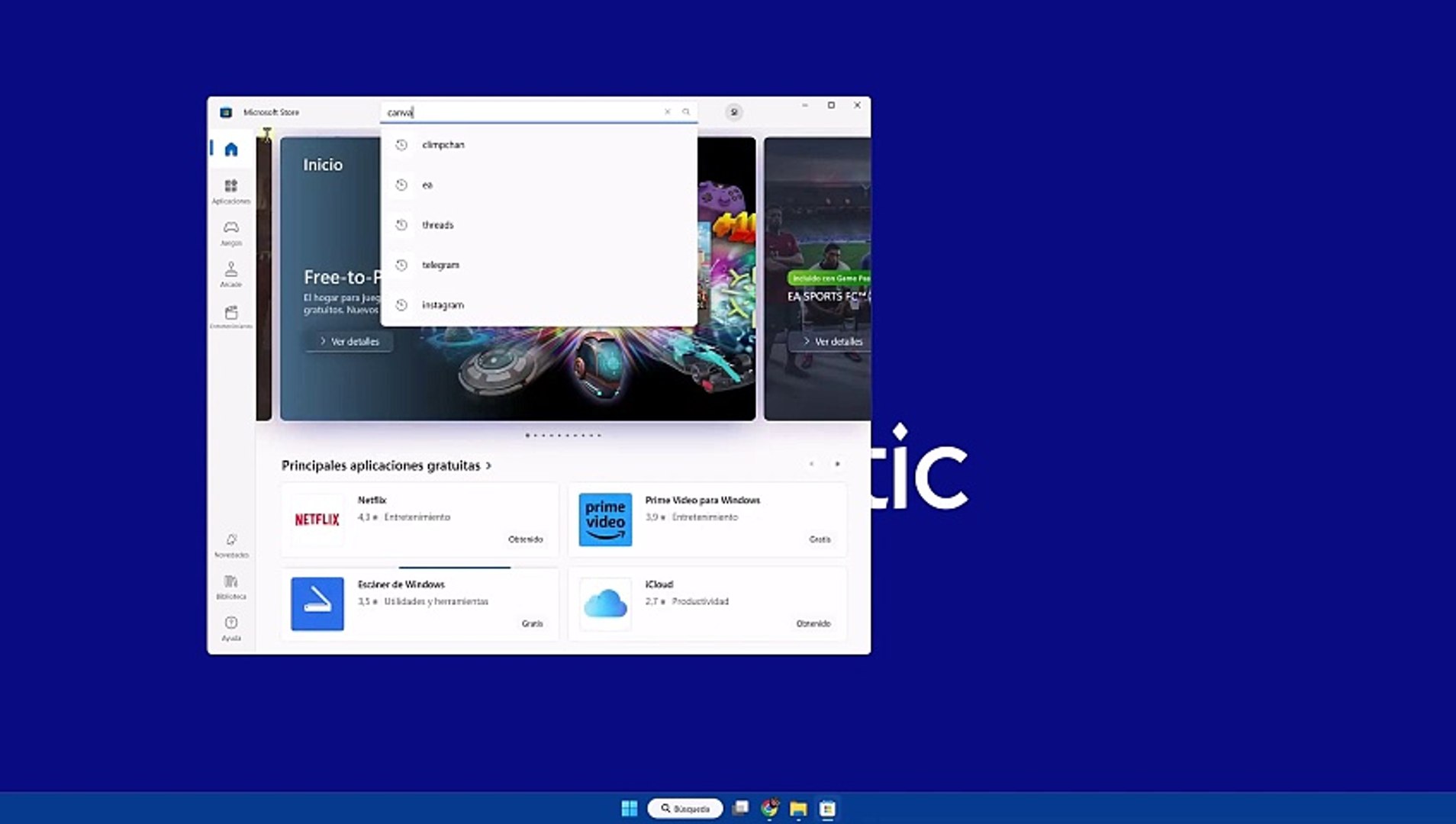
Task: Expand 'Principales aplicaciones gratuitas' with the chevron
Action: (487, 465)
